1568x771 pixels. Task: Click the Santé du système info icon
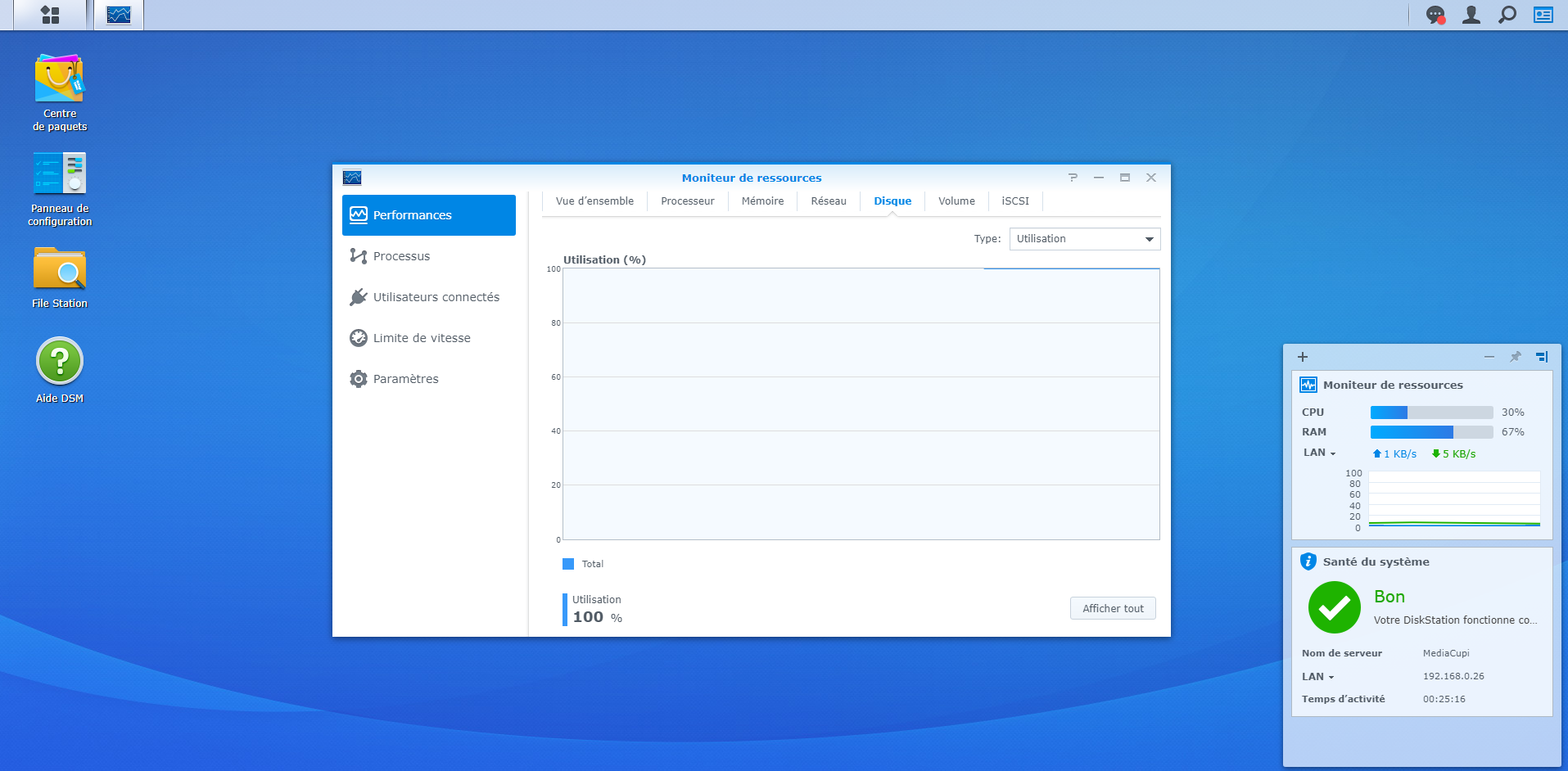click(1308, 561)
